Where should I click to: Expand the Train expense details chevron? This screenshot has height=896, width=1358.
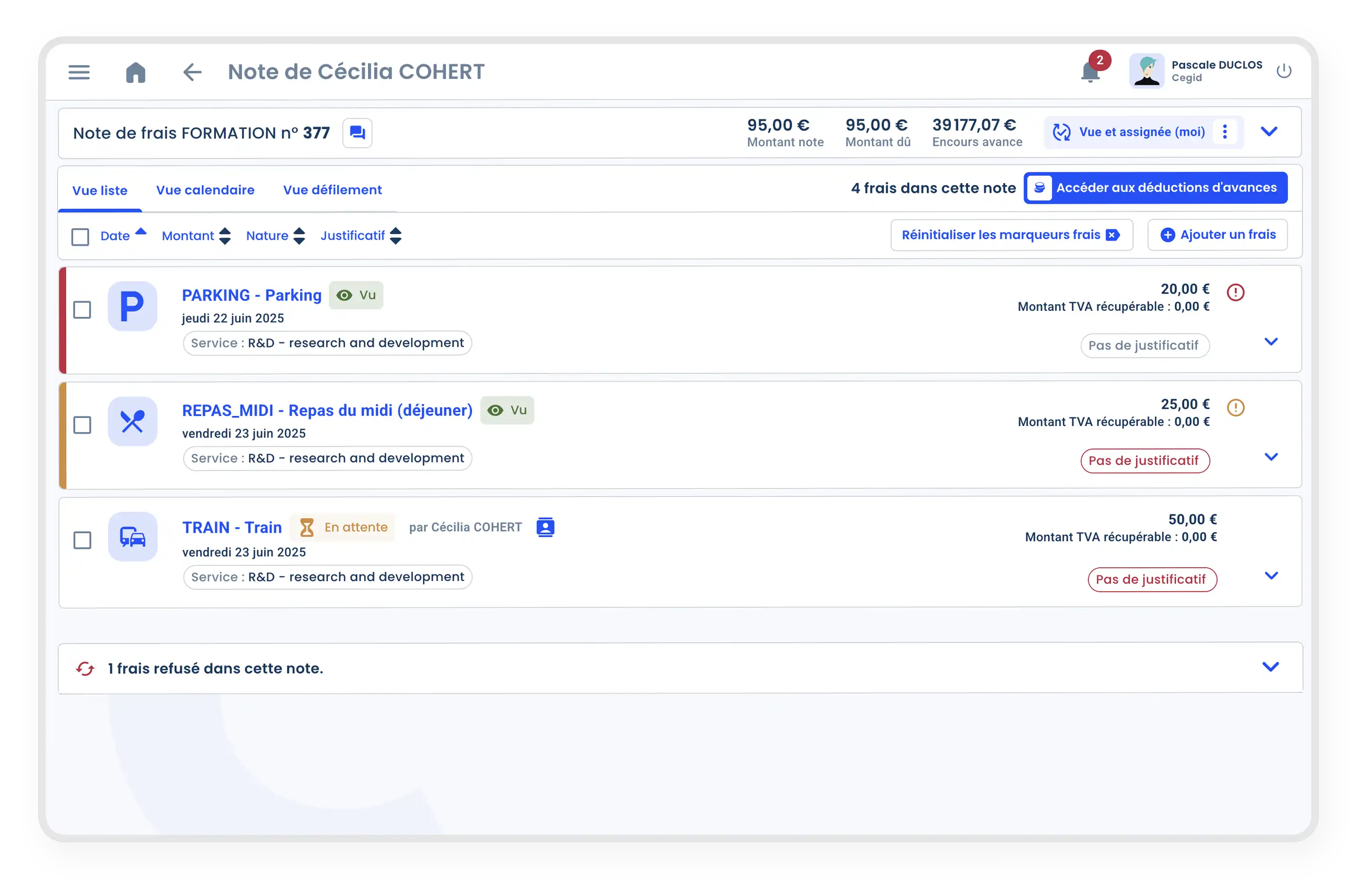(x=1271, y=575)
